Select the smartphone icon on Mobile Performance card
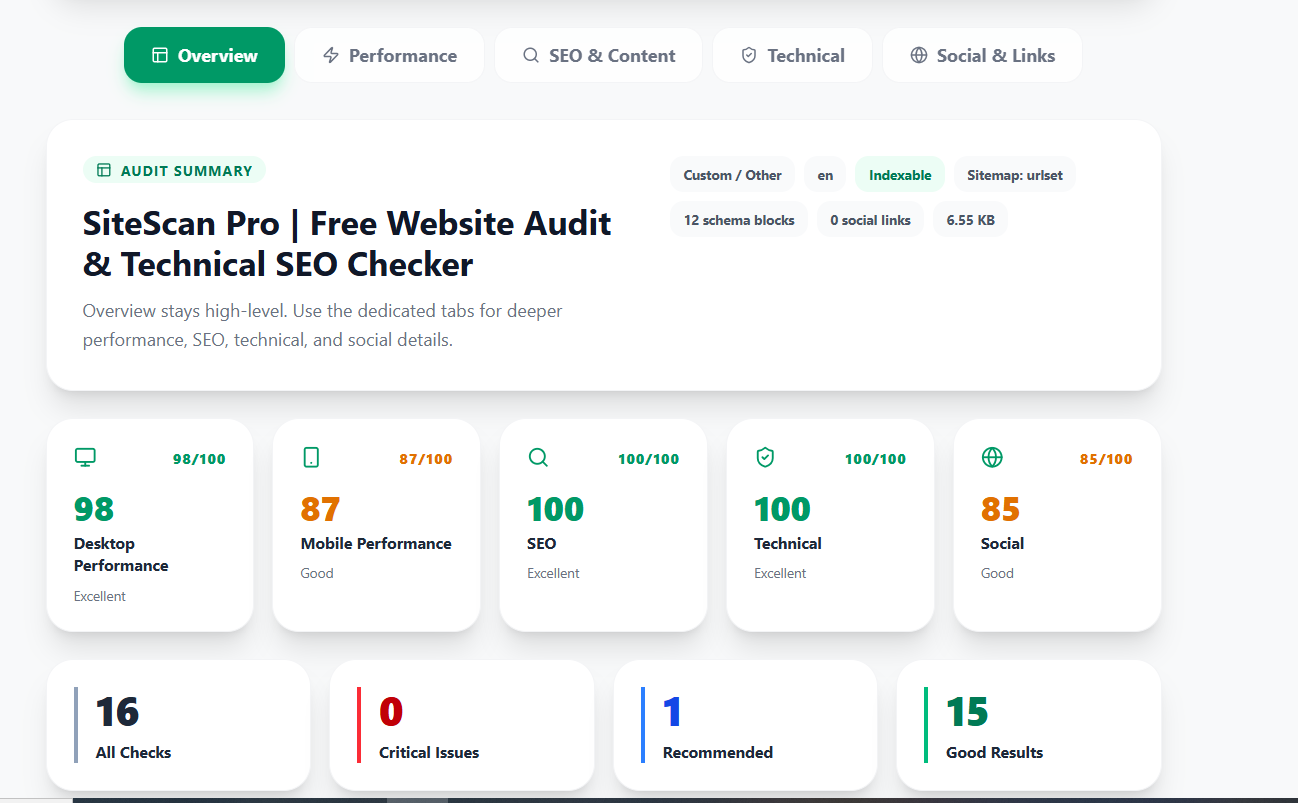Viewport: 1298px width, 803px height. point(311,456)
